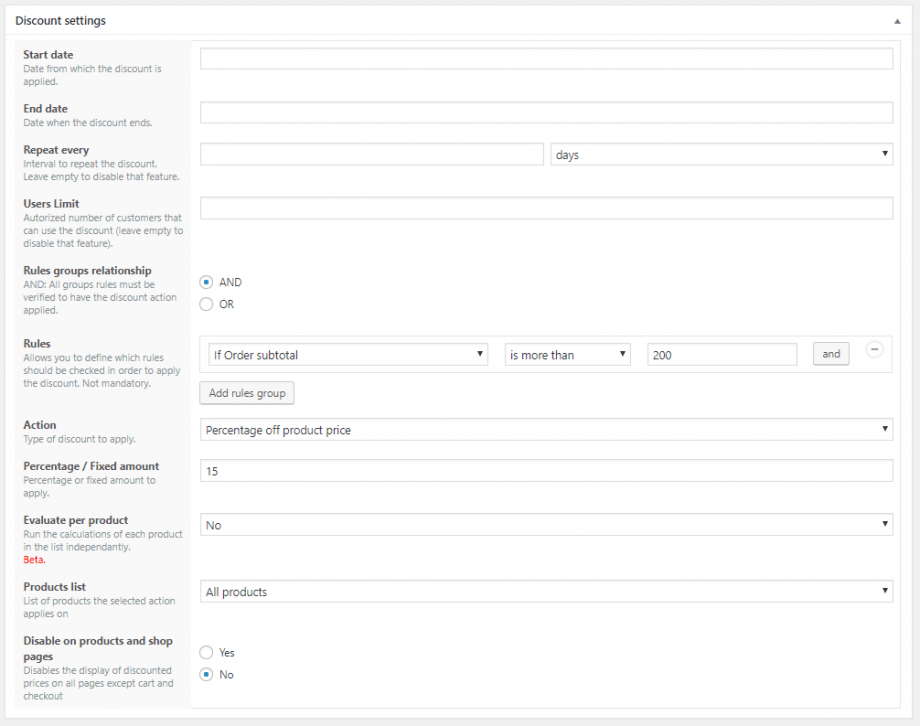
Task: Expand the Evaluate per product dropdown
Action: [x=546, y=525]
